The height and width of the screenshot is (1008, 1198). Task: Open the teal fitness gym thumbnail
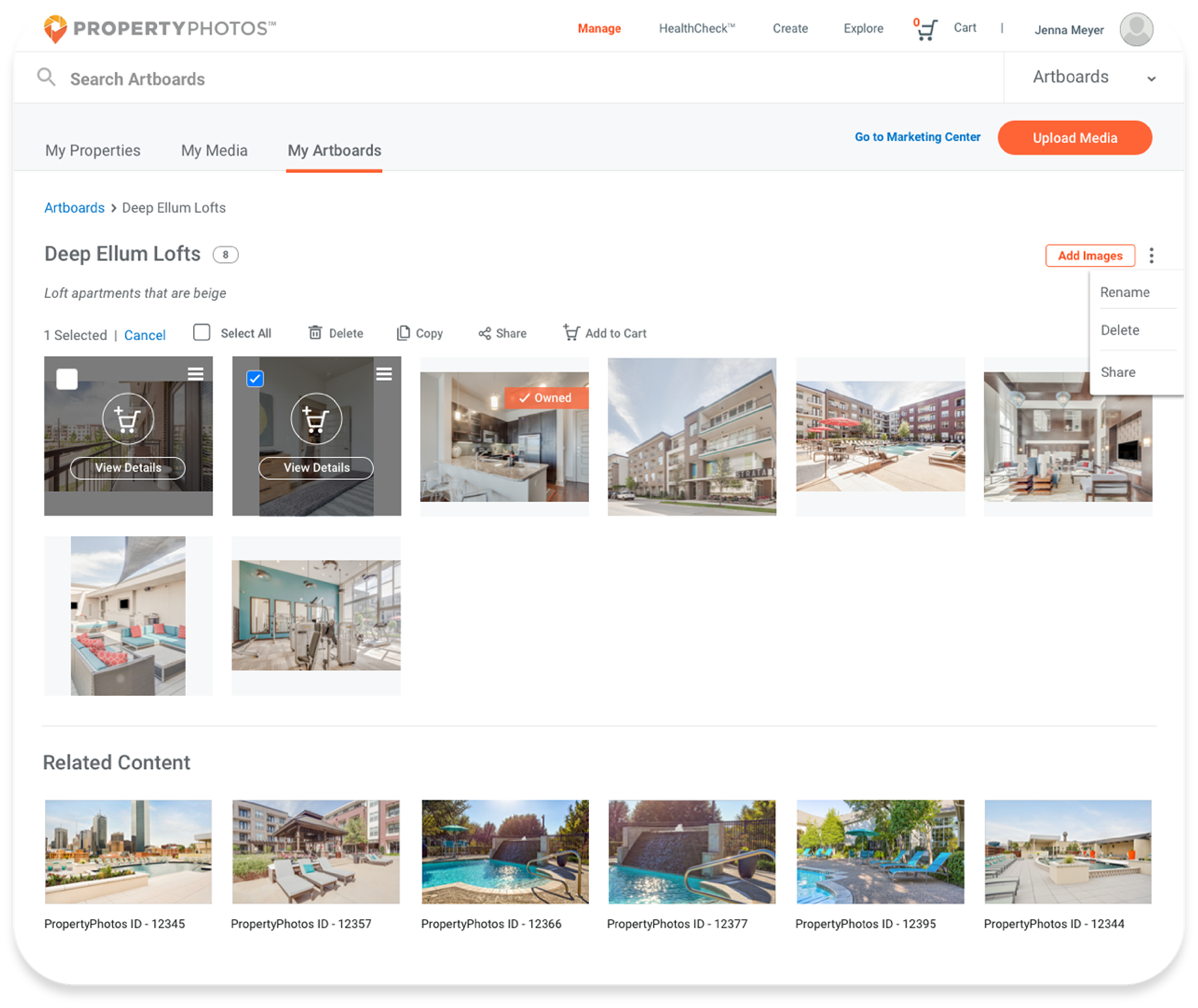point(316,615)
